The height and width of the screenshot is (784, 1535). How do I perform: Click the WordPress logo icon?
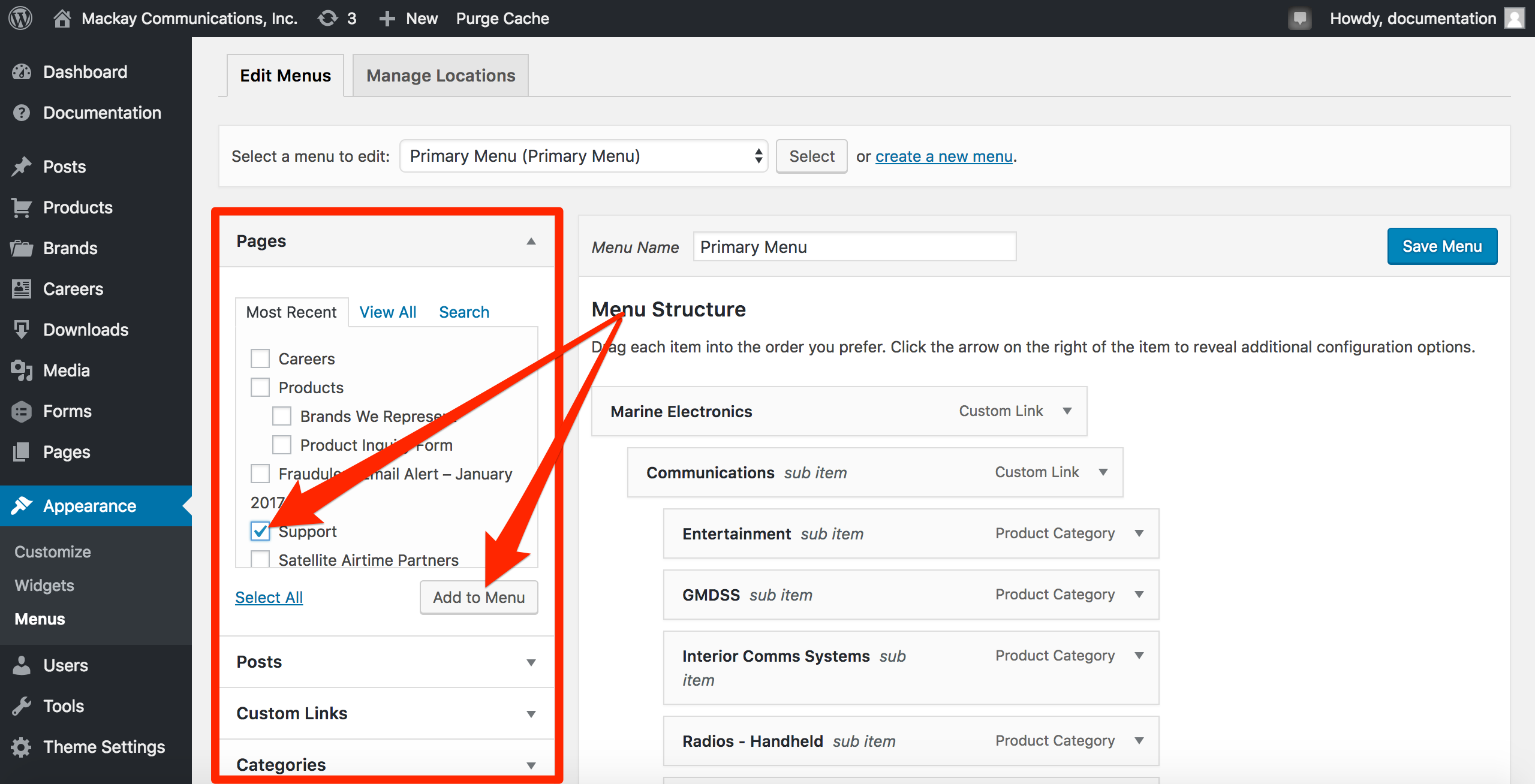(20, 18)
